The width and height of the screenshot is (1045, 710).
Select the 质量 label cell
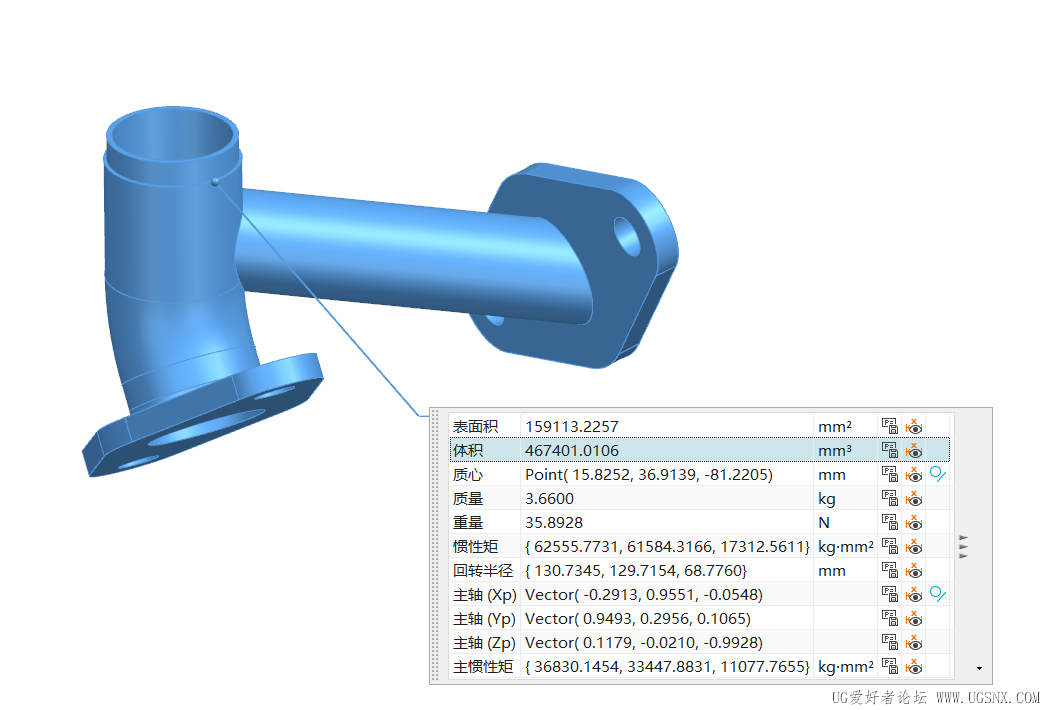485,498
